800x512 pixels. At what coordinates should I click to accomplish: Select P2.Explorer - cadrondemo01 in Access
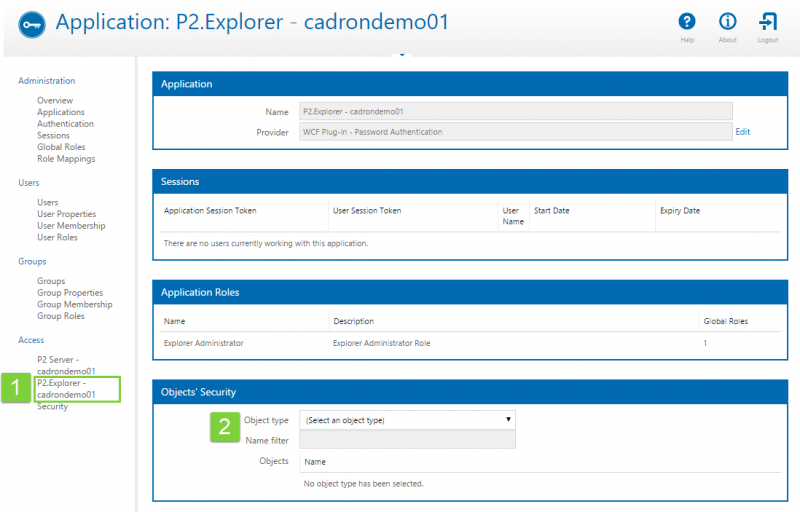coord(66,389)
